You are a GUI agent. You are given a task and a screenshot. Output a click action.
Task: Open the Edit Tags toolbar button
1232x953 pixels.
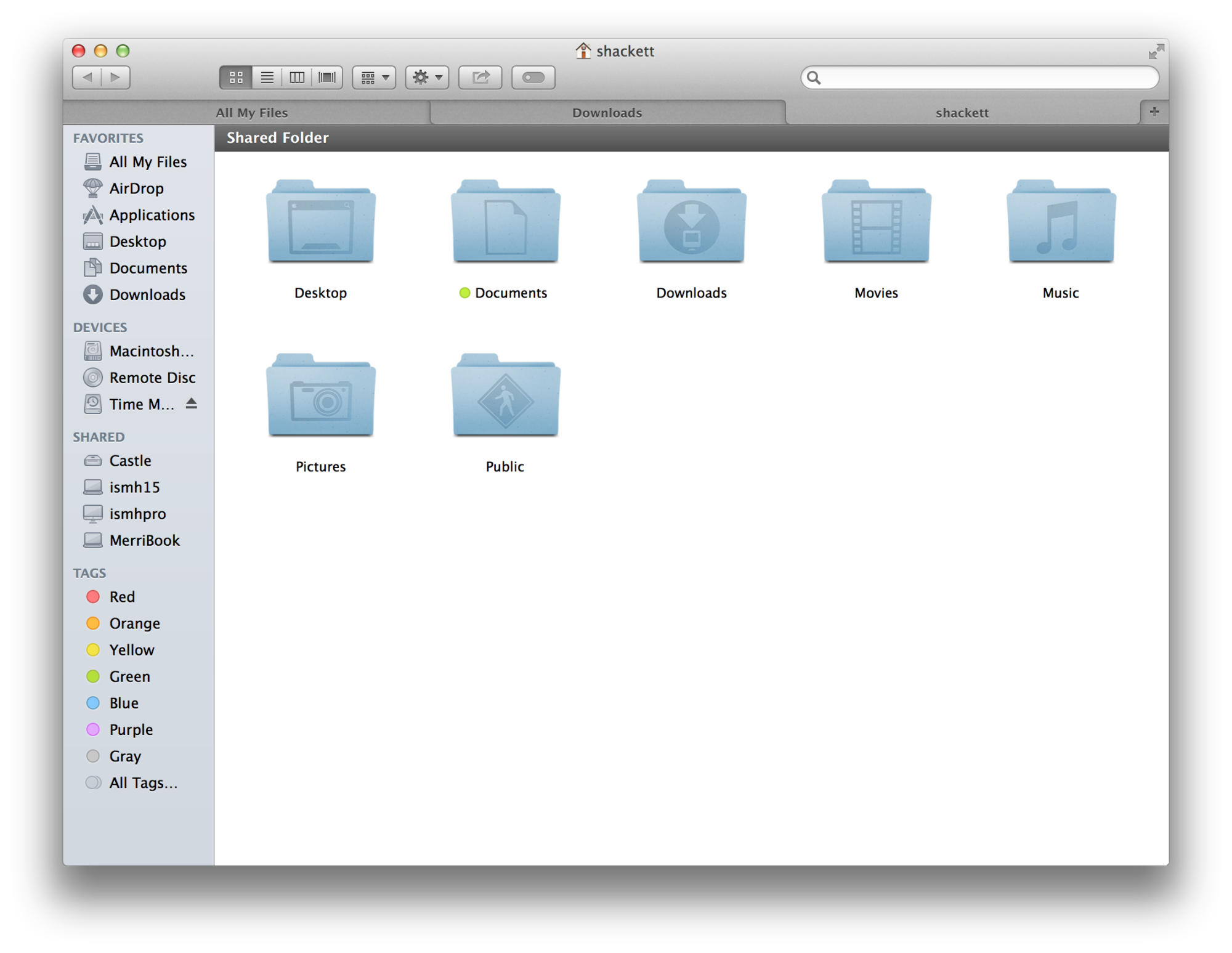coord(533,77)
